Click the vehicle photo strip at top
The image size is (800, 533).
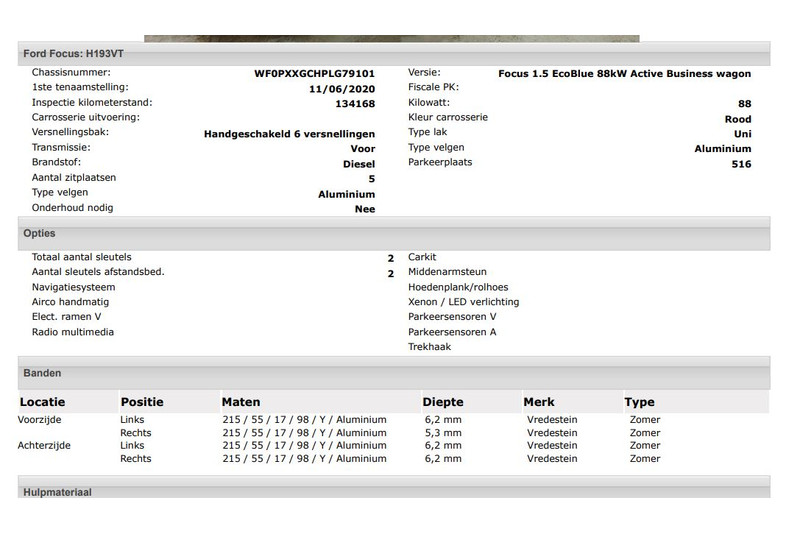click(x=391, y=39)
